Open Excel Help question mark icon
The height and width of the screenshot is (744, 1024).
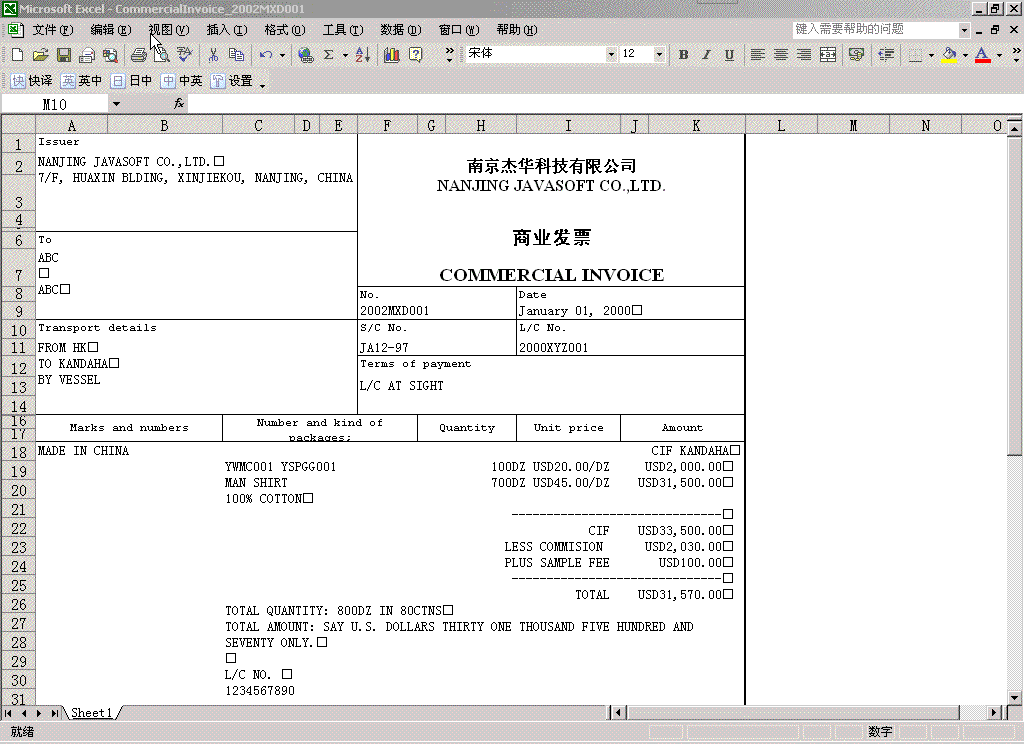[415, 55]
